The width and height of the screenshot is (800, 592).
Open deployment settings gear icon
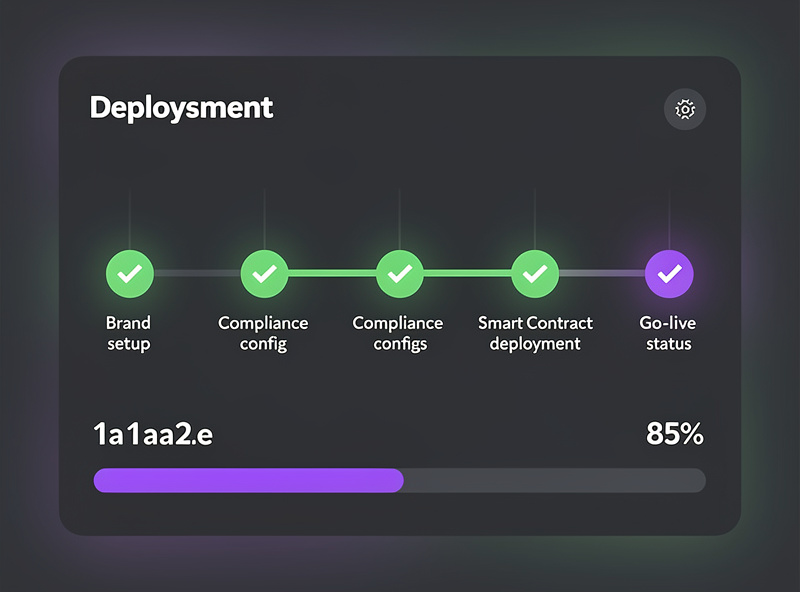click(685, 110)
